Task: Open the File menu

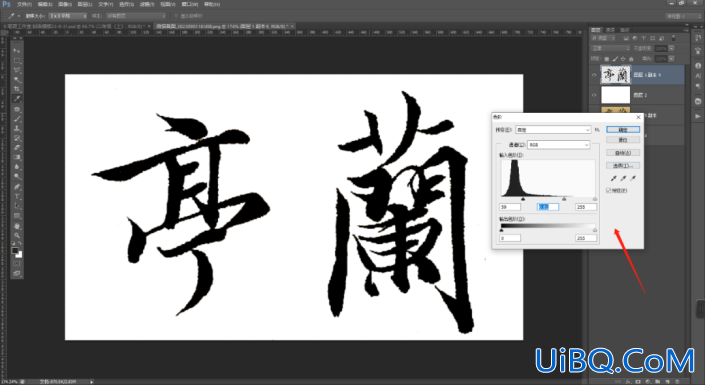Action: coord(24,4)
